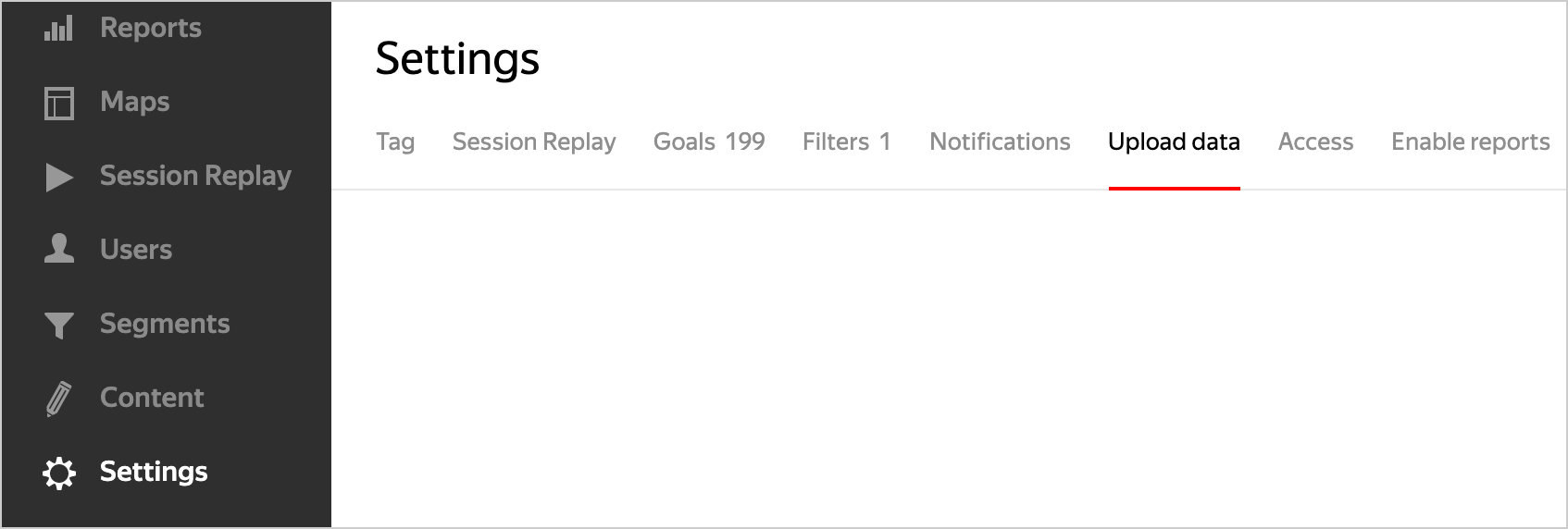This screenshot has height=529, width=1568.
Task: Switch to Enable reports tab
Action: (1470, 141)
